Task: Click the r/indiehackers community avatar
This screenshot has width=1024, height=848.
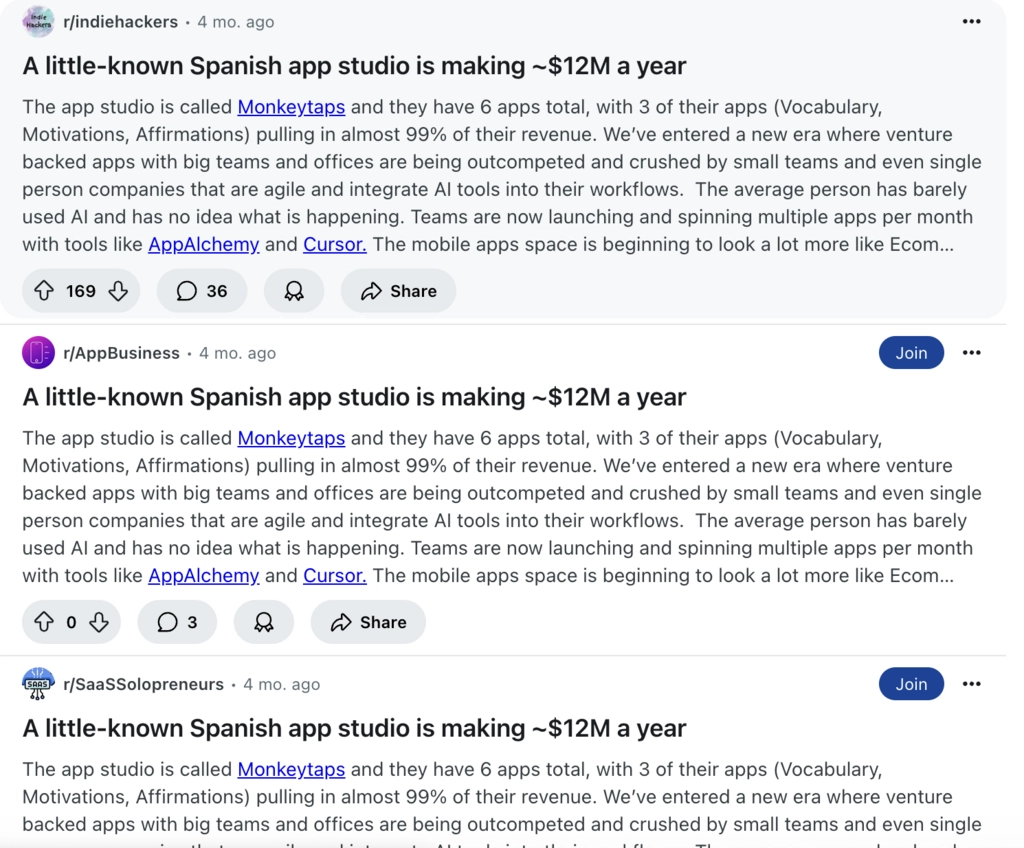Action: click(38, 22)
